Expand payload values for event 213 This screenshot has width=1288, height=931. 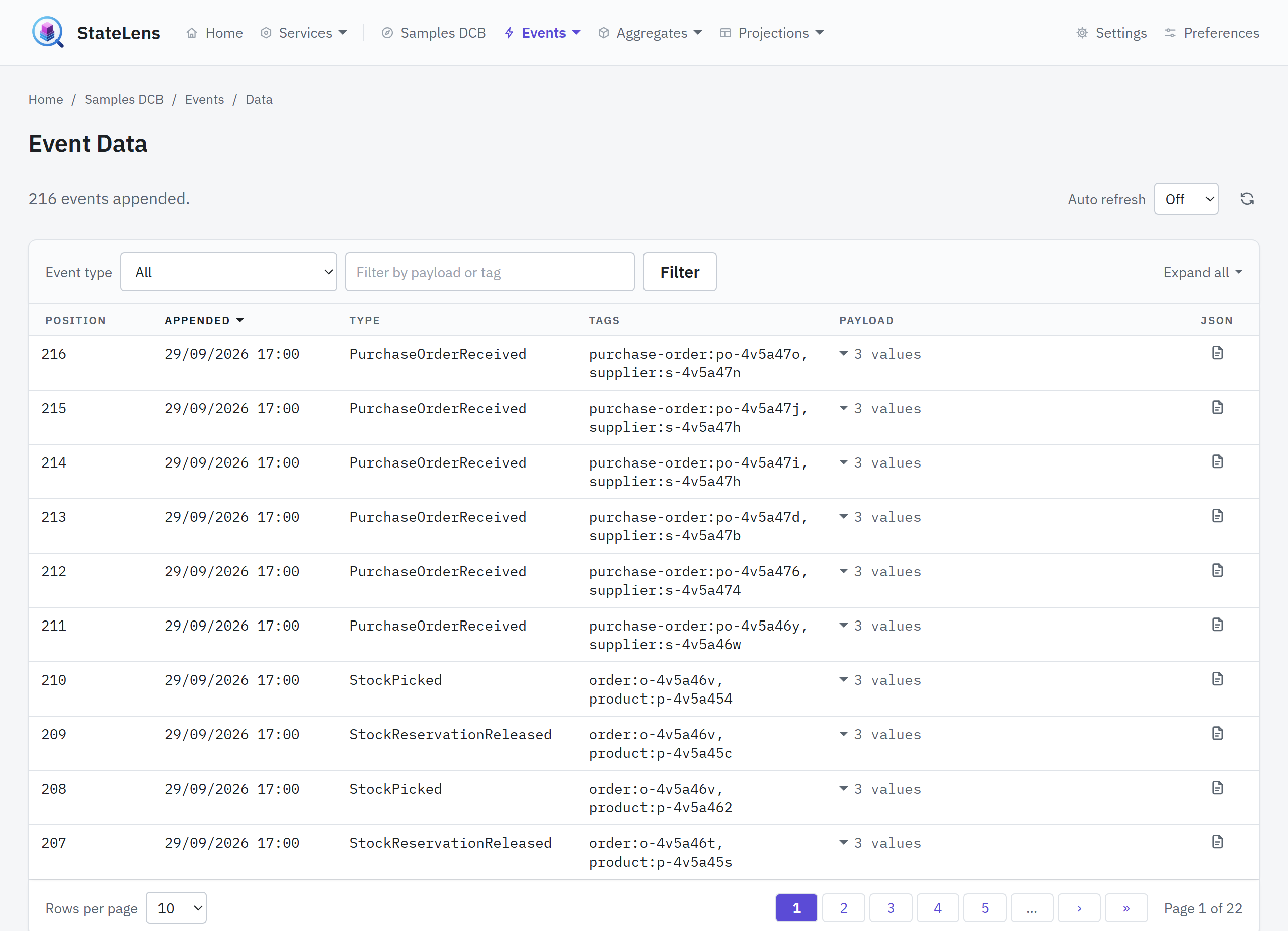point(880,517)
